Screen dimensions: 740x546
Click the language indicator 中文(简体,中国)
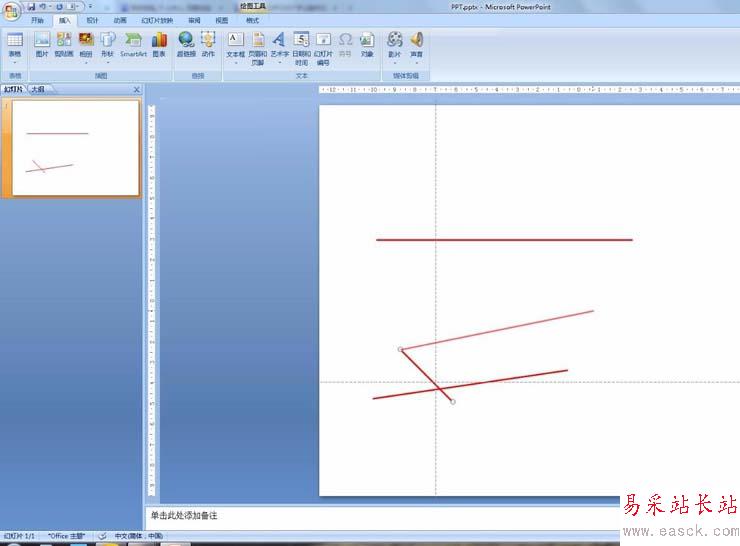138,536
